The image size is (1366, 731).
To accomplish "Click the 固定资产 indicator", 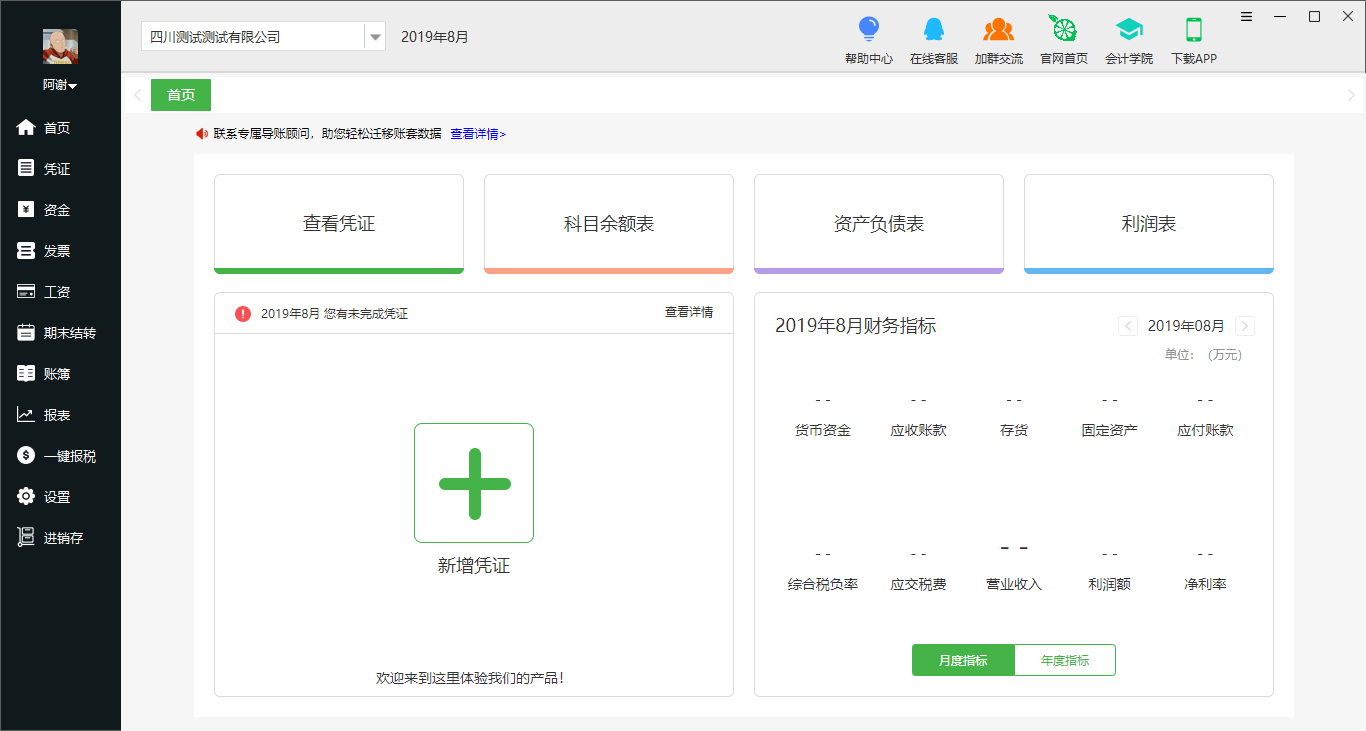I will click(1110, 430).
